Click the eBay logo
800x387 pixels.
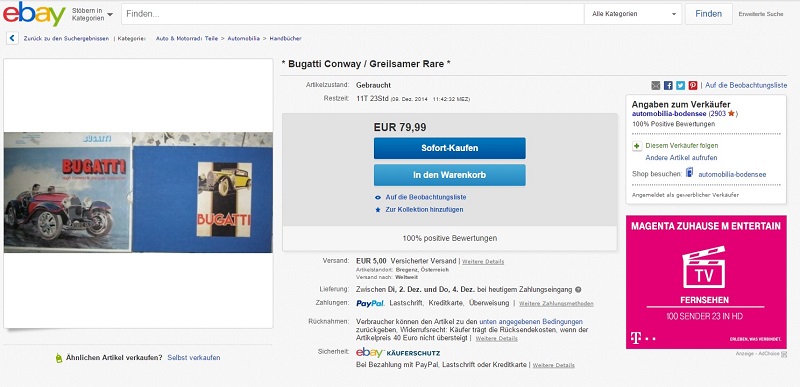tap(34, 14)
